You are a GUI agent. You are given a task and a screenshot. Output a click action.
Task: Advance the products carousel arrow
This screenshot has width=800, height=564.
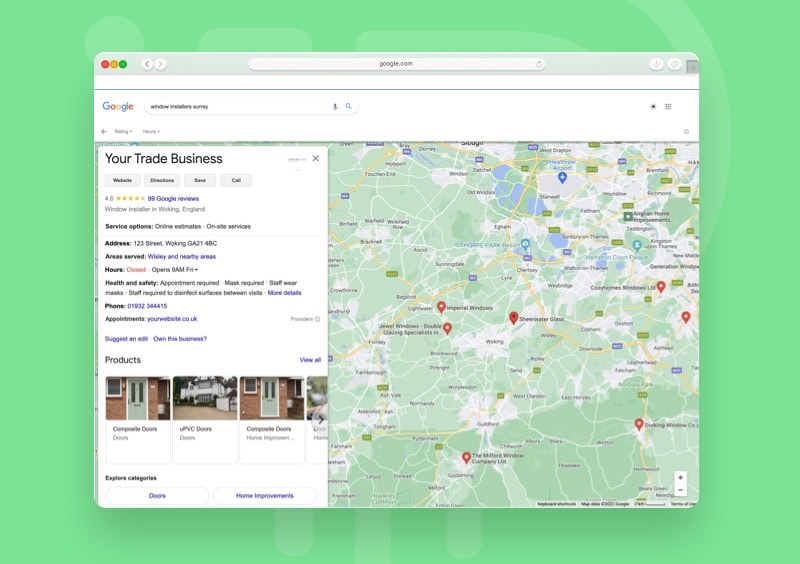tap(320, 420)
